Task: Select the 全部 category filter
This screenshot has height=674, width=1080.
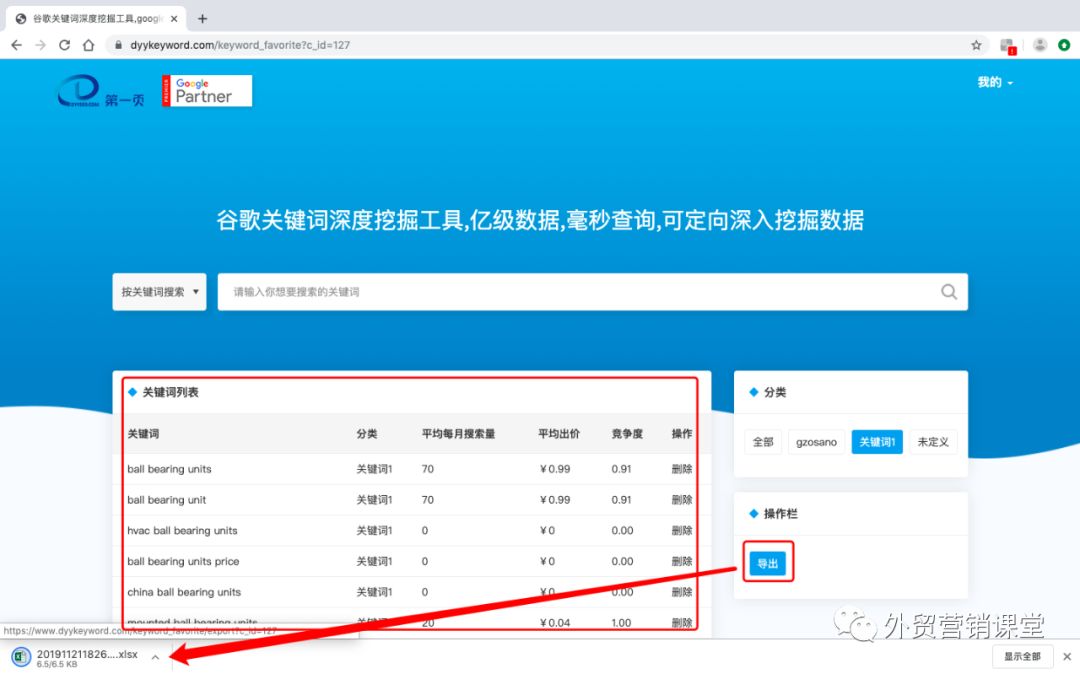Action: coord(762,441)
